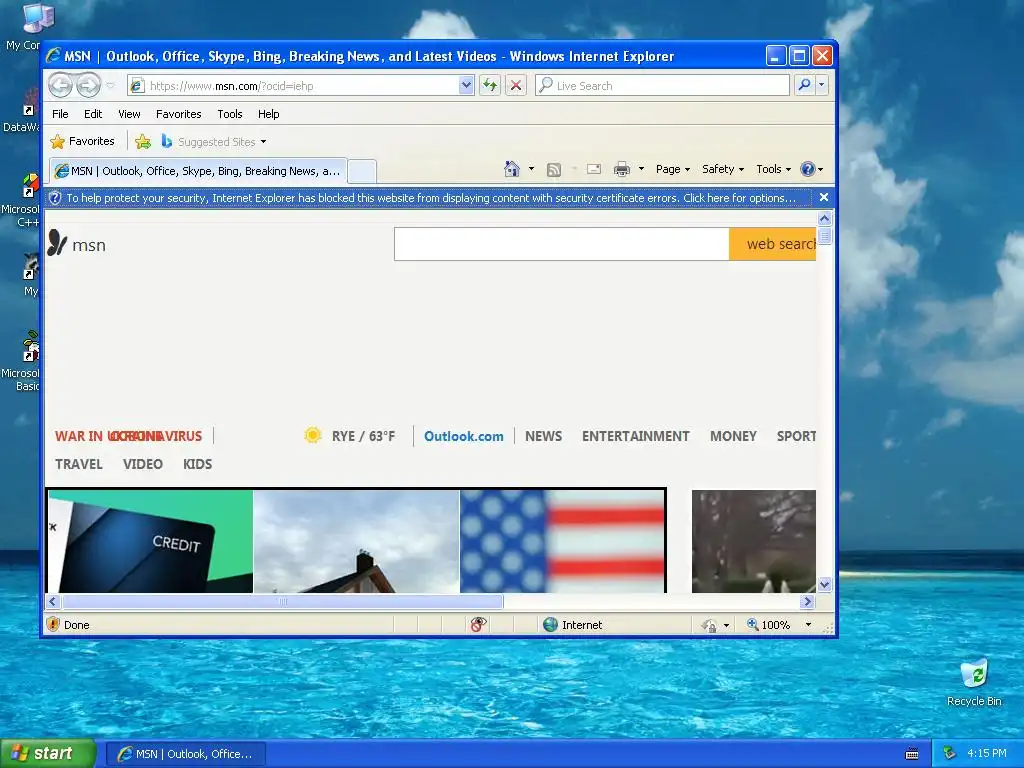Click the RSS feeds icon
Viewport: 1024px width, 768px height.
coord(554,170)
